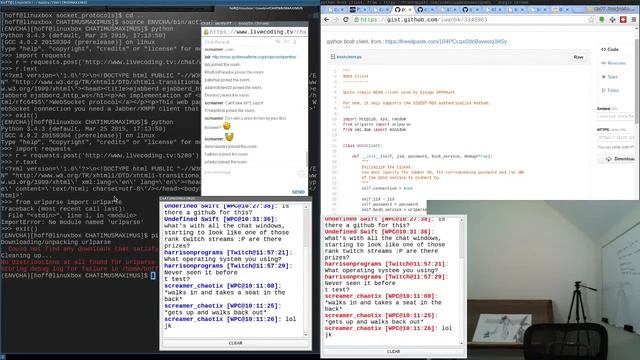The width and height of the screenshot is (640, 360).
Task: Click the CLEAR button in red chat window
Action: point(393,351)
